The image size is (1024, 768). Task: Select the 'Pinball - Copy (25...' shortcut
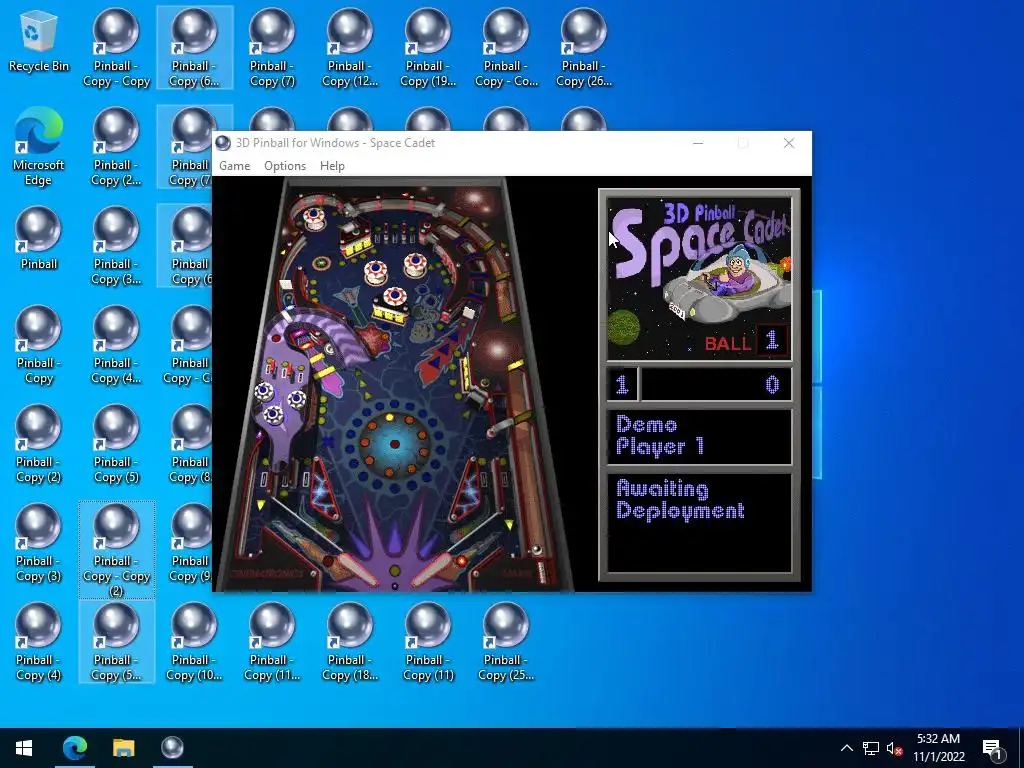pyautogui.click(x=506, y=643)
